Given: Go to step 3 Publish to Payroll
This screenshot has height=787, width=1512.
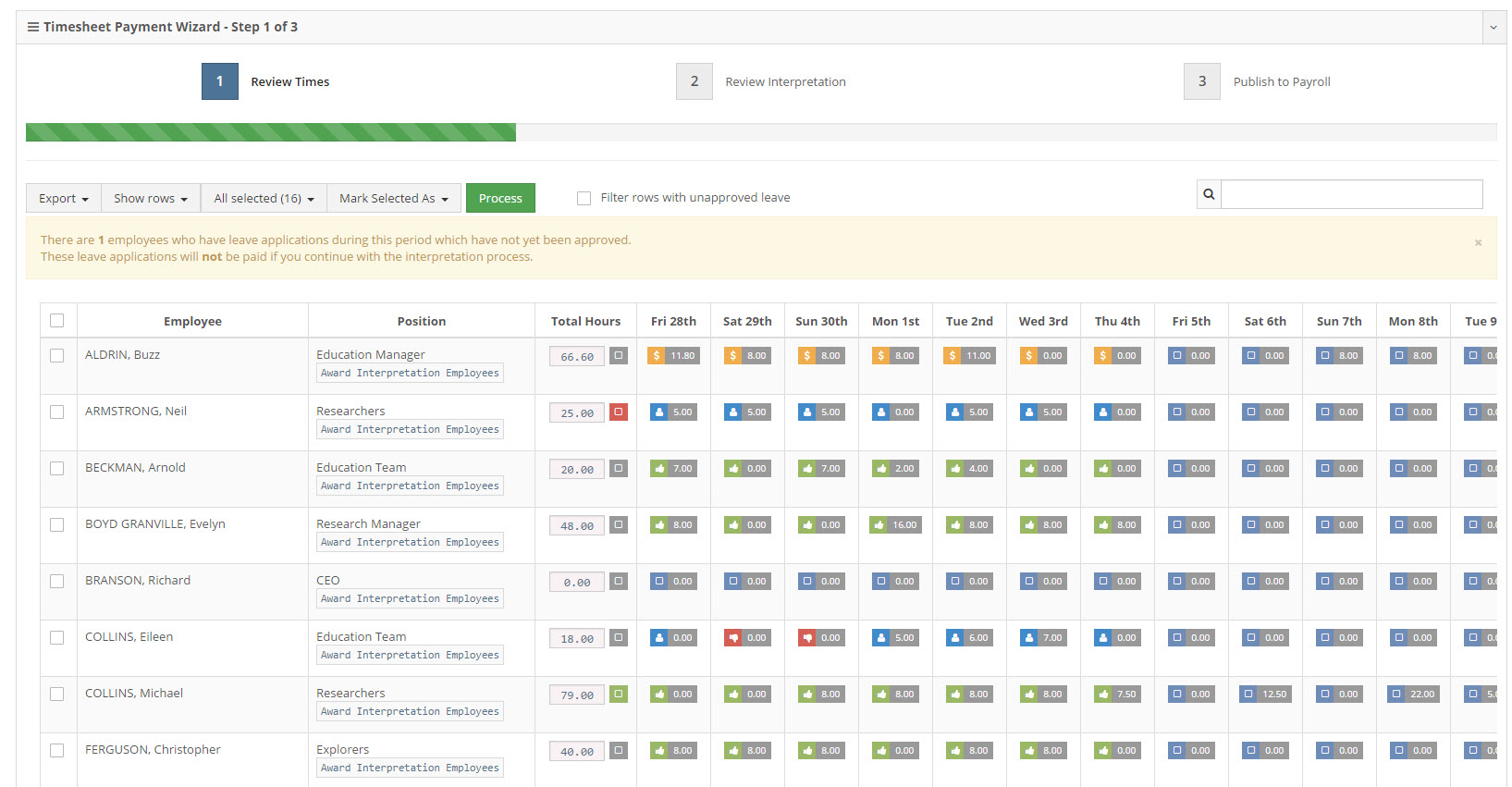Looking at the screenshot, I should tap(1202, 81).
